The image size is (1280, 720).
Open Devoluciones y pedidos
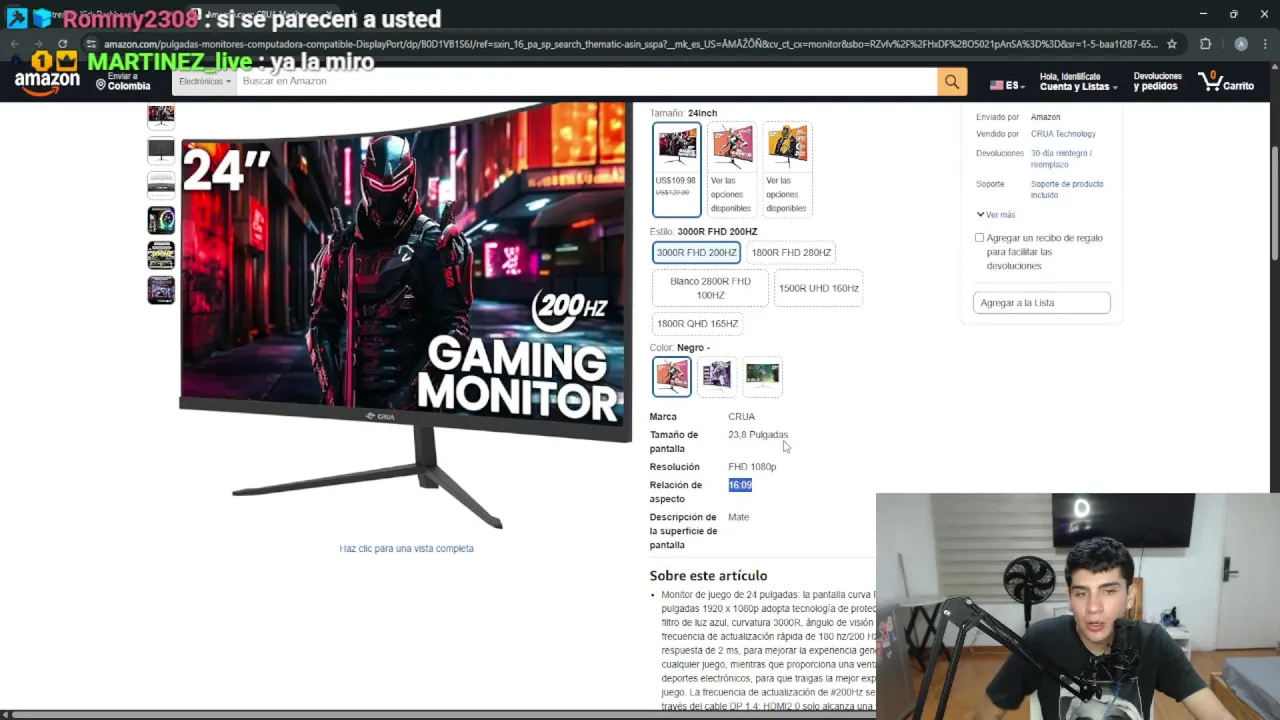[x=1157, y=81]
